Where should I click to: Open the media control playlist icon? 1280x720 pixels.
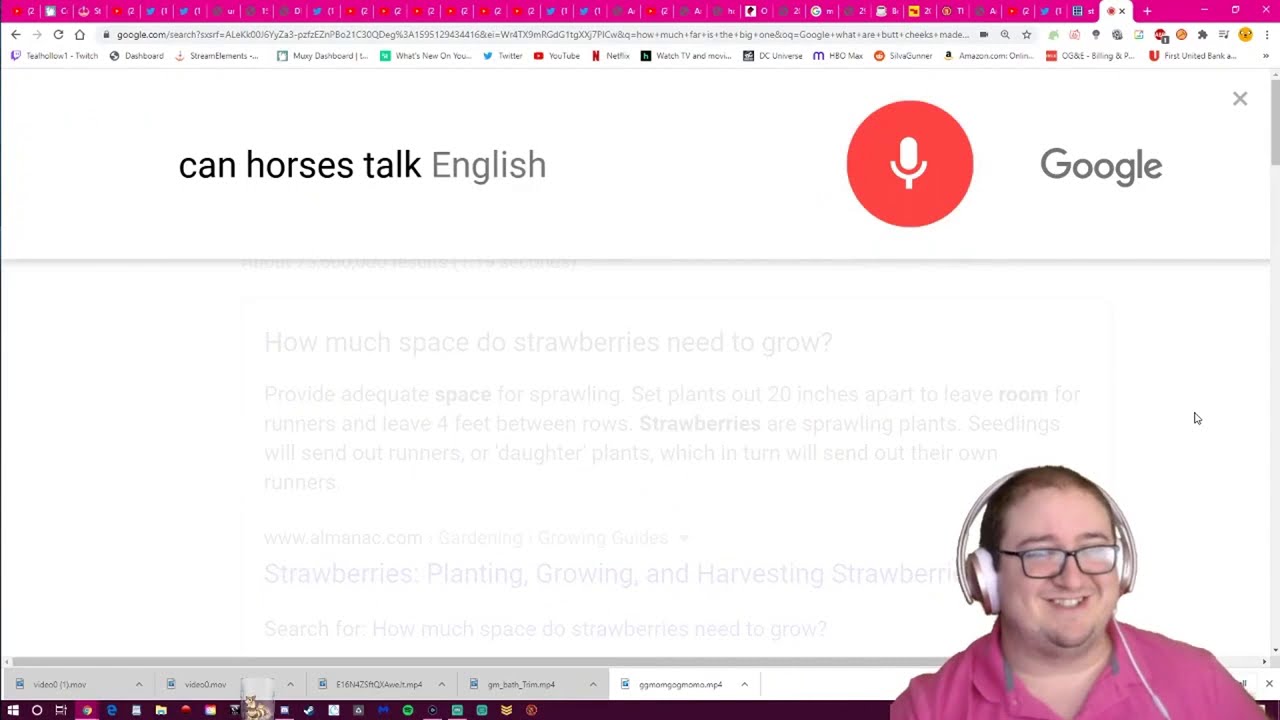[1223, 34]
